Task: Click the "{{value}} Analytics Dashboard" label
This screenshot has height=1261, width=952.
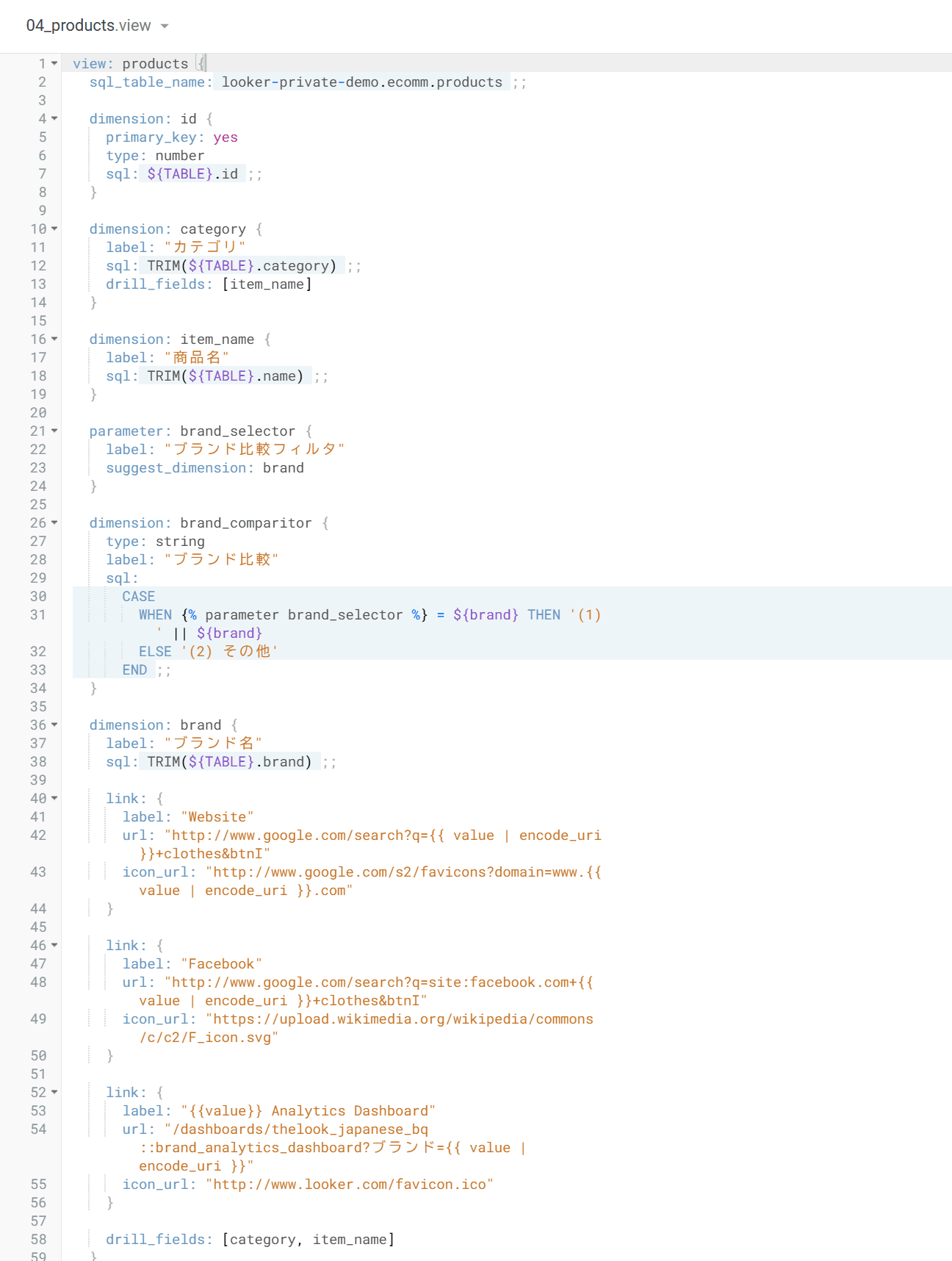Action: coord(309,1111)
